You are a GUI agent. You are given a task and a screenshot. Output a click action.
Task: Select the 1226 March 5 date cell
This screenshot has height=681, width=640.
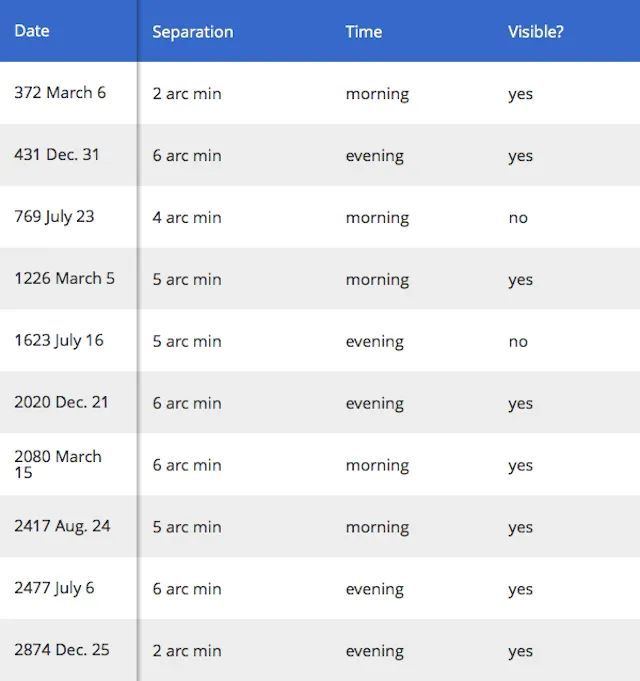64,279
